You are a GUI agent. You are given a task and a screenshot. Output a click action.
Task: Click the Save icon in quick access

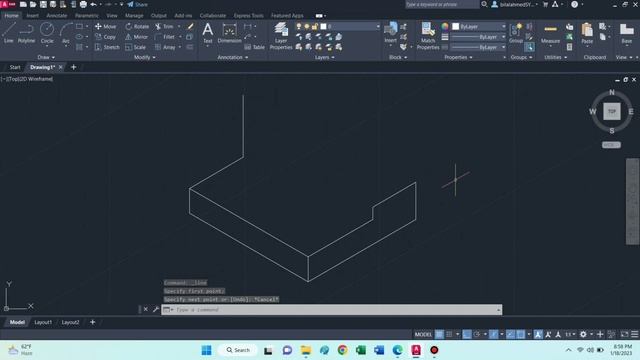(43, 4)
